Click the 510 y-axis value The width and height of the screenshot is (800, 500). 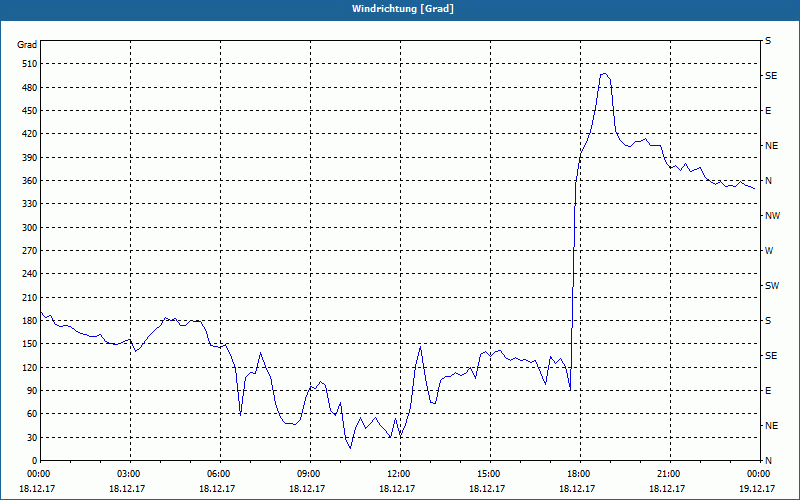tap(30, 64)
